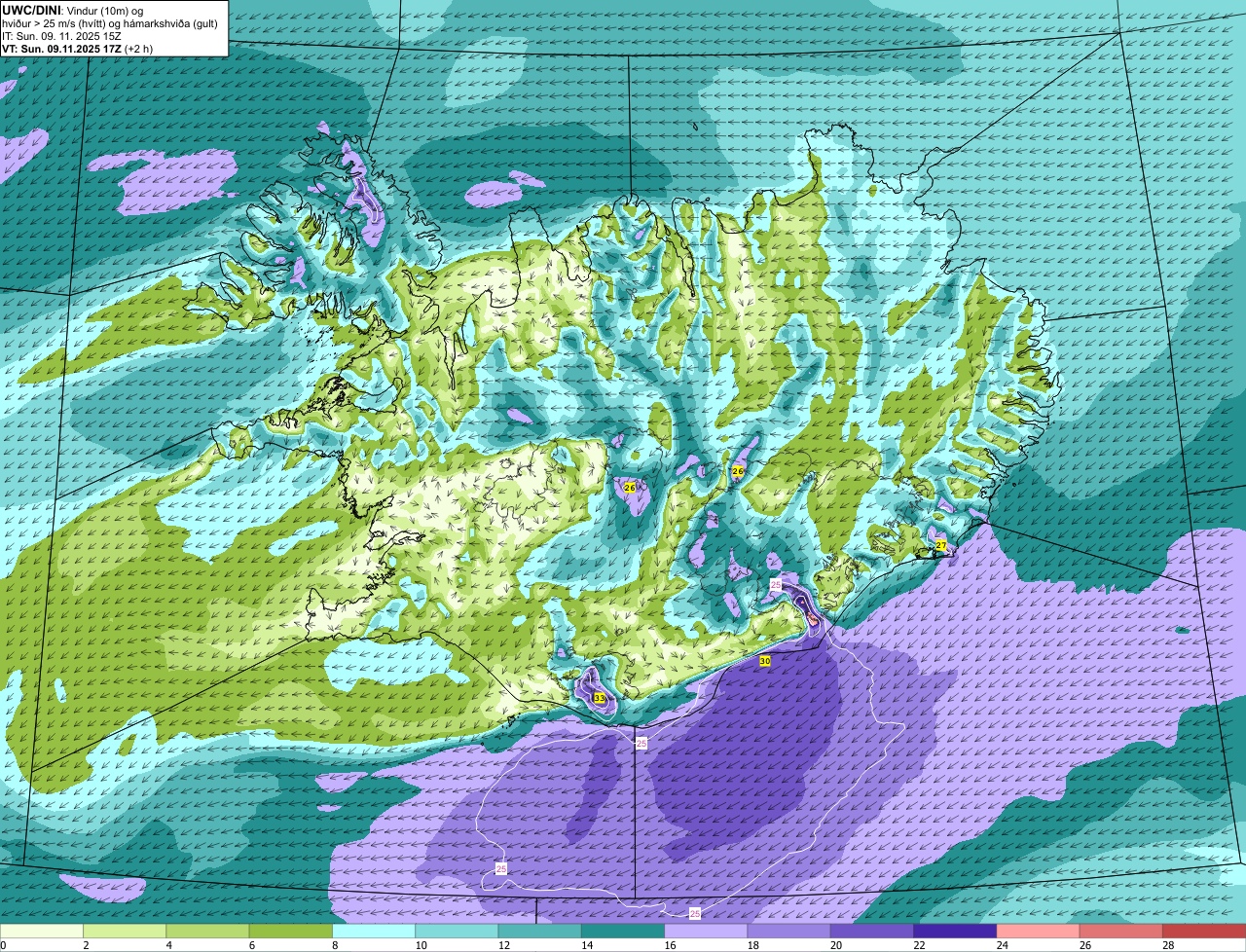Click the legend scale number 12
Screen dimensions: 1246x952
[x=502, y=945]
